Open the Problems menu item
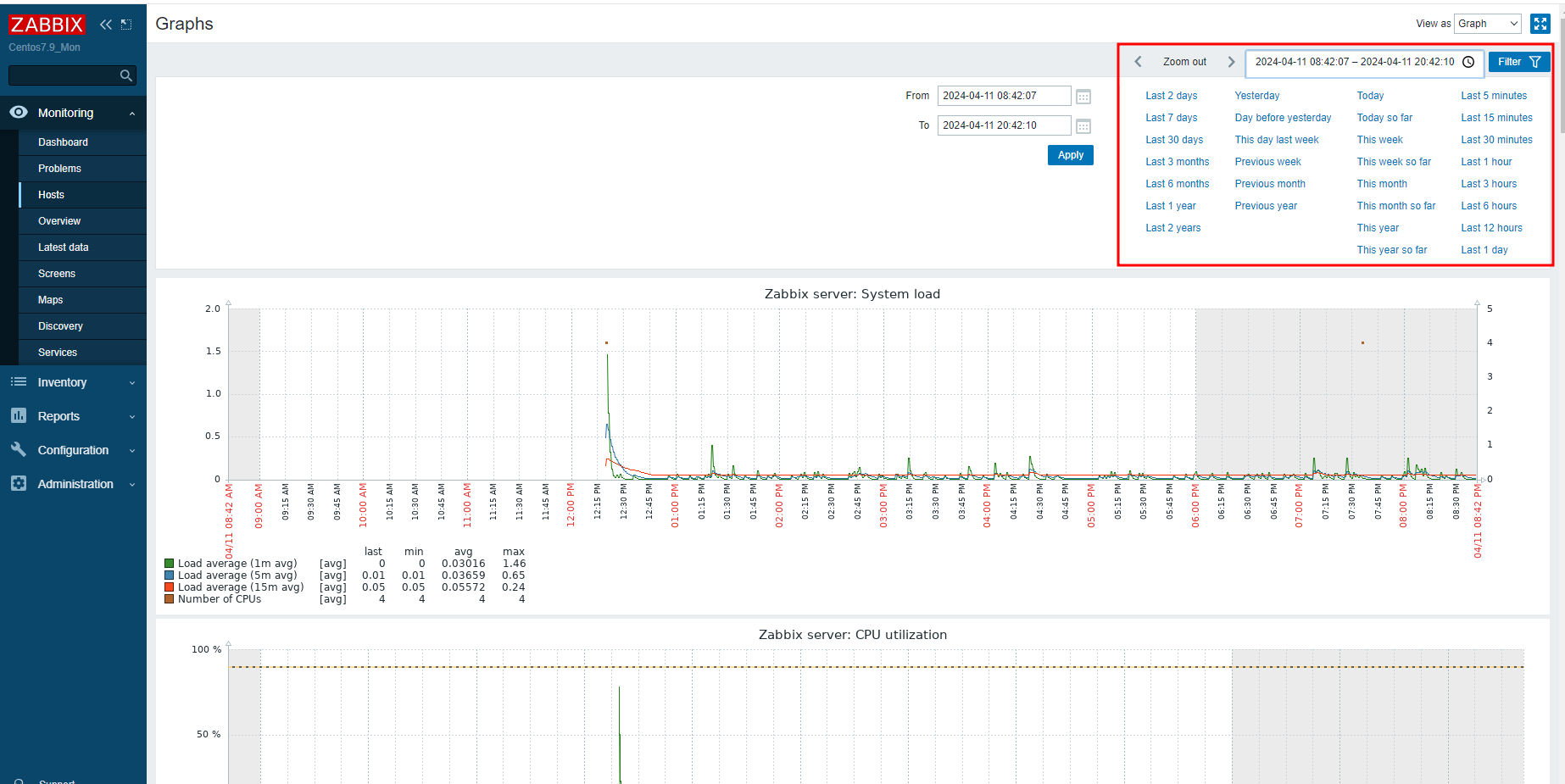This screenshot has width=1565, height=784. point(82,169)
